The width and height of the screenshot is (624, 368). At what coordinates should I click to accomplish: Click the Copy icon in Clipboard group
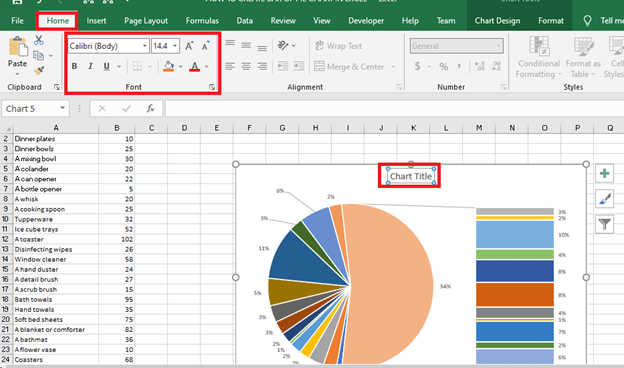point(39,55)
